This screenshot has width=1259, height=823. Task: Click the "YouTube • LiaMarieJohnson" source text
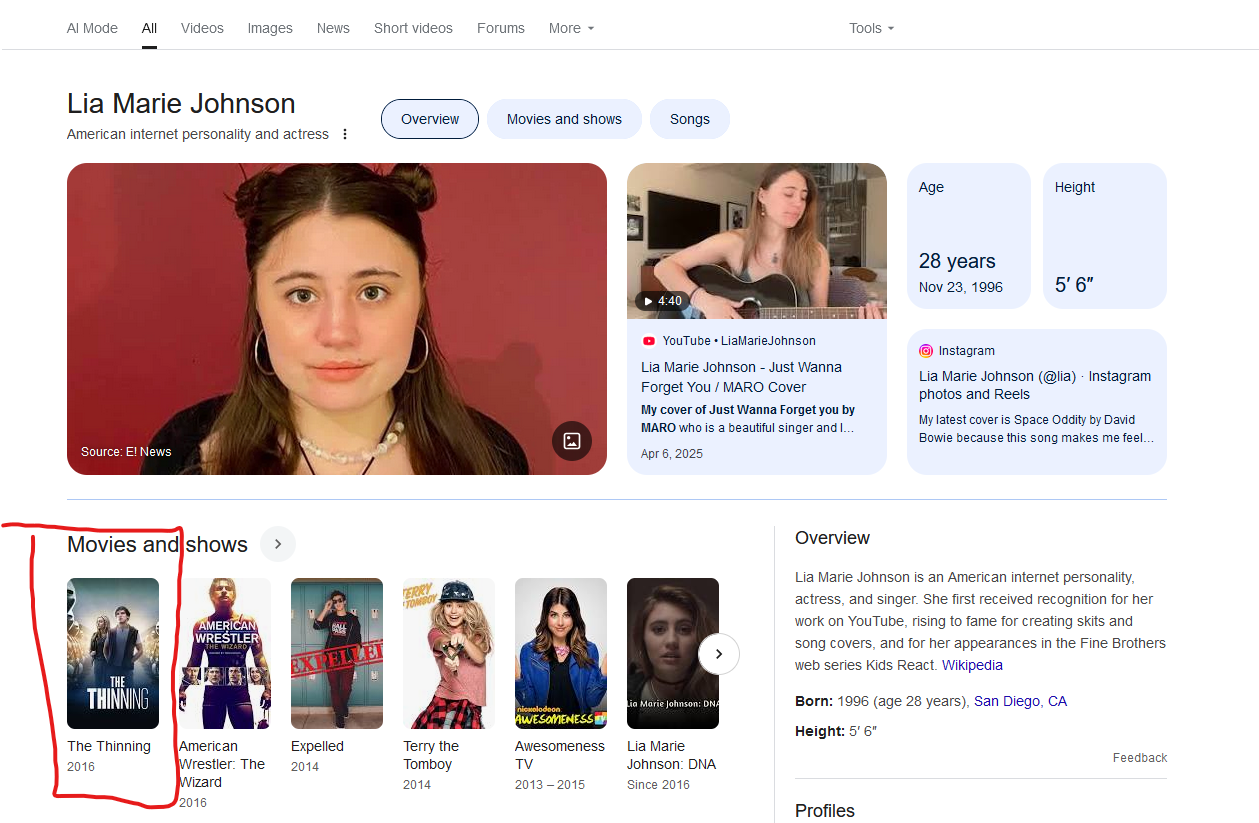[739, 341]
